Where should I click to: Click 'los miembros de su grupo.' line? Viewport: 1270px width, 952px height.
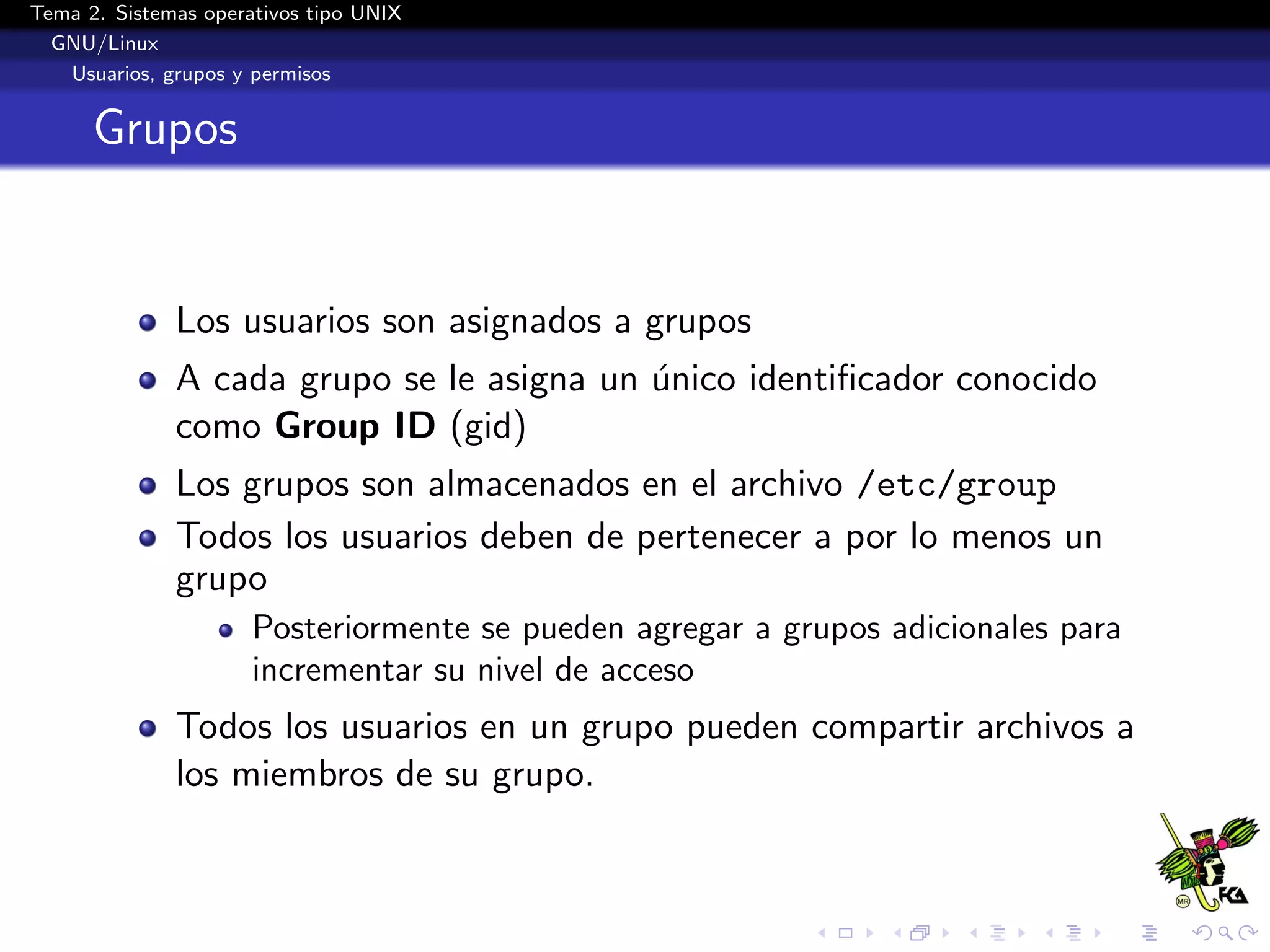[384, 775]
